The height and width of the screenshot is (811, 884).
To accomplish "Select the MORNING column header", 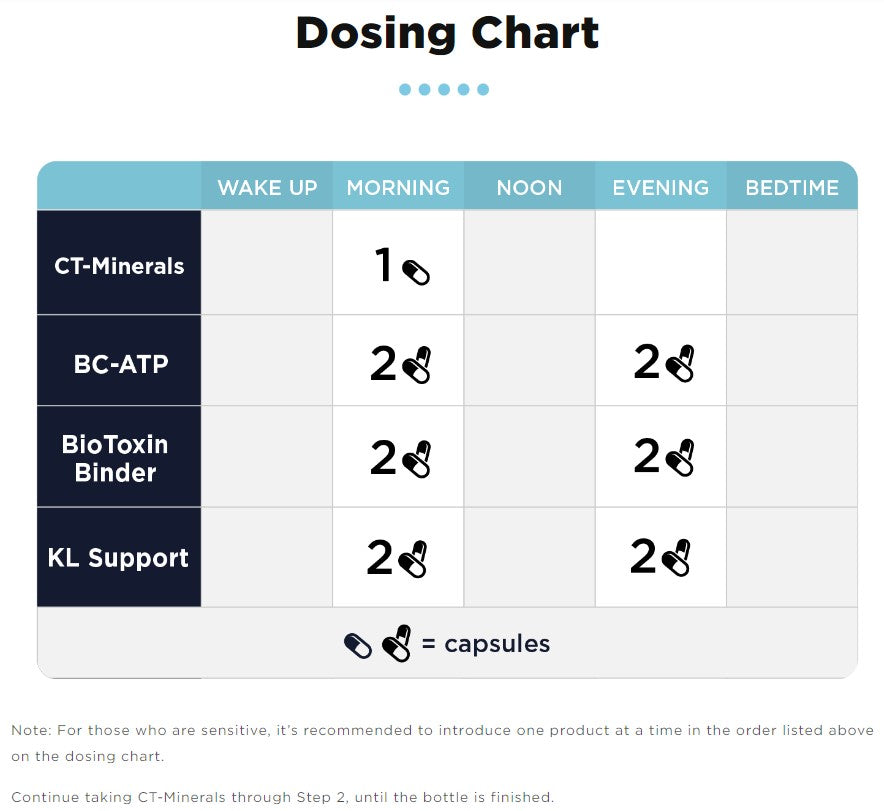I will click(x=398, y=188).
